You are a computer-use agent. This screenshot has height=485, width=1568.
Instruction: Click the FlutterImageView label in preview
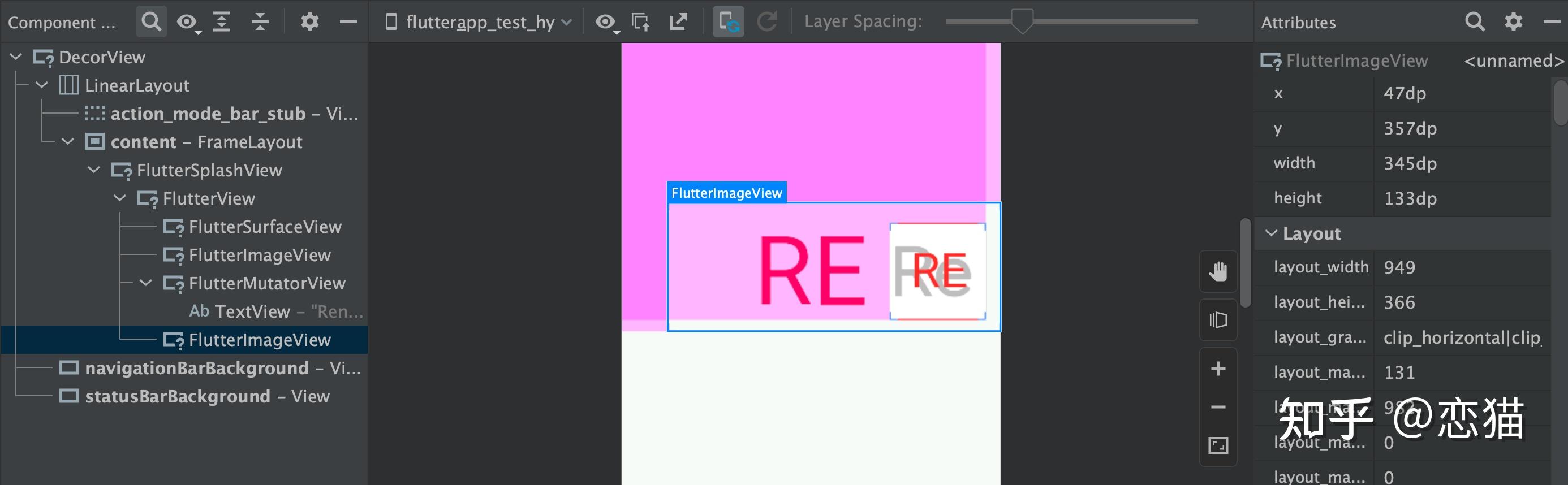coord(727,193)
